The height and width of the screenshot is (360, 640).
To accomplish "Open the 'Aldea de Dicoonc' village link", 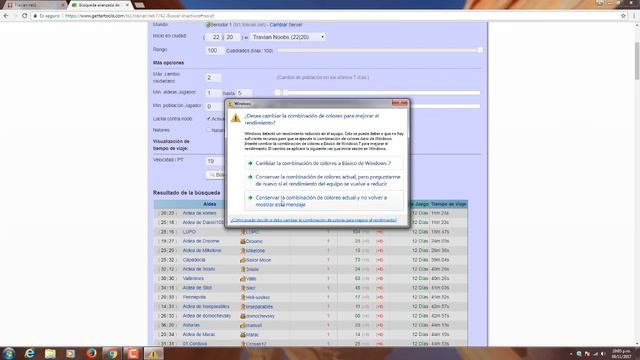I will coord(200,241).
